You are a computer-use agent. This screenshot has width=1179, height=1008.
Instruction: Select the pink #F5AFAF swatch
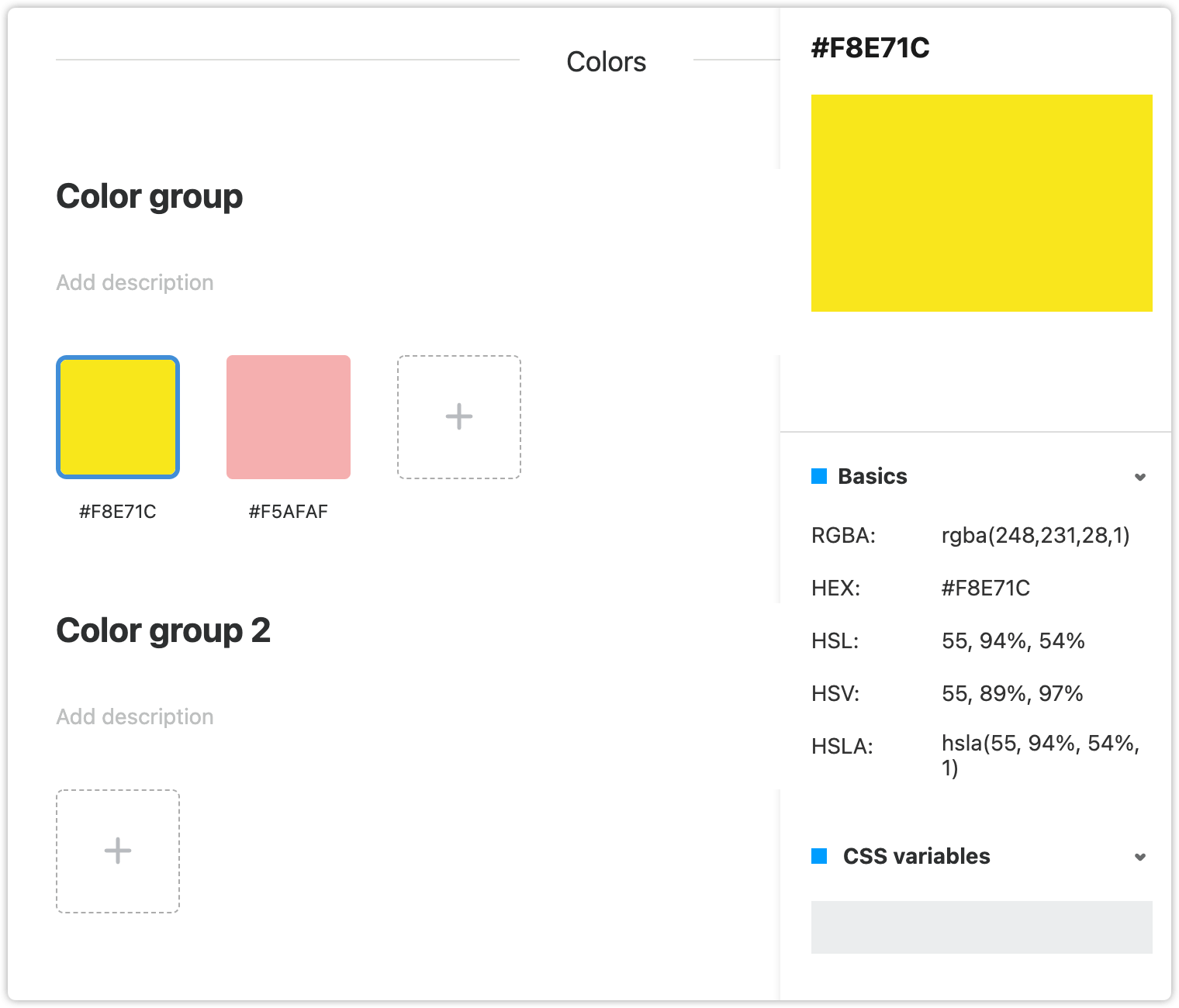pos(289,417)
